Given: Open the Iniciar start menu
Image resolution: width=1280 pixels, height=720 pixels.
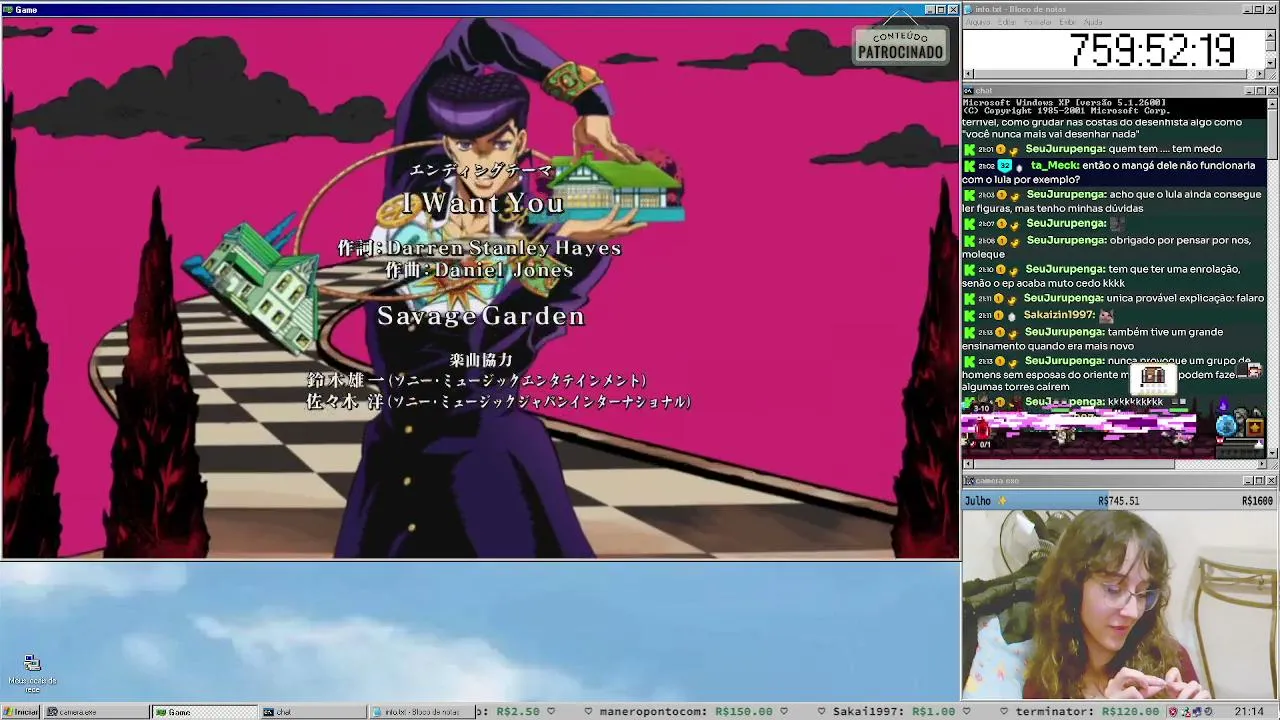Looking at the screenshot, I should tap(20, 712).
